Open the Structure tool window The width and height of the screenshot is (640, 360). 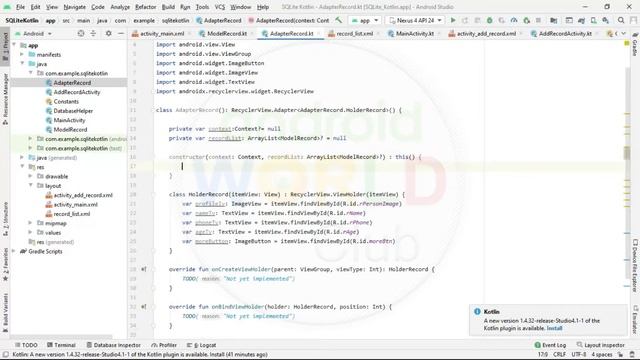[5, 220]
